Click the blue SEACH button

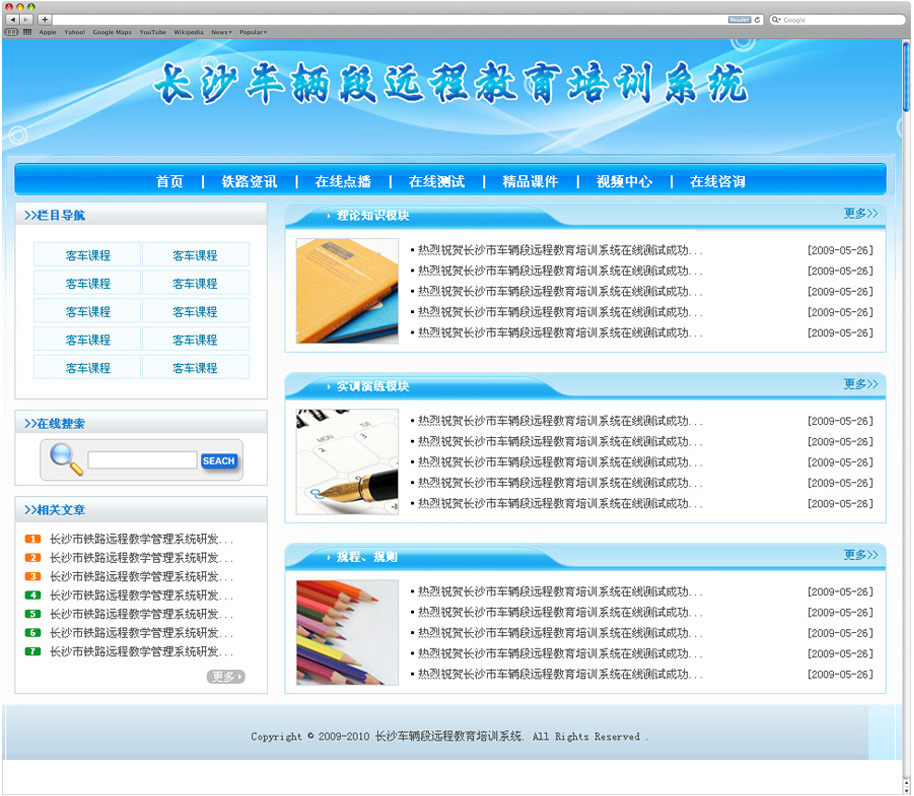click(219, 461)
